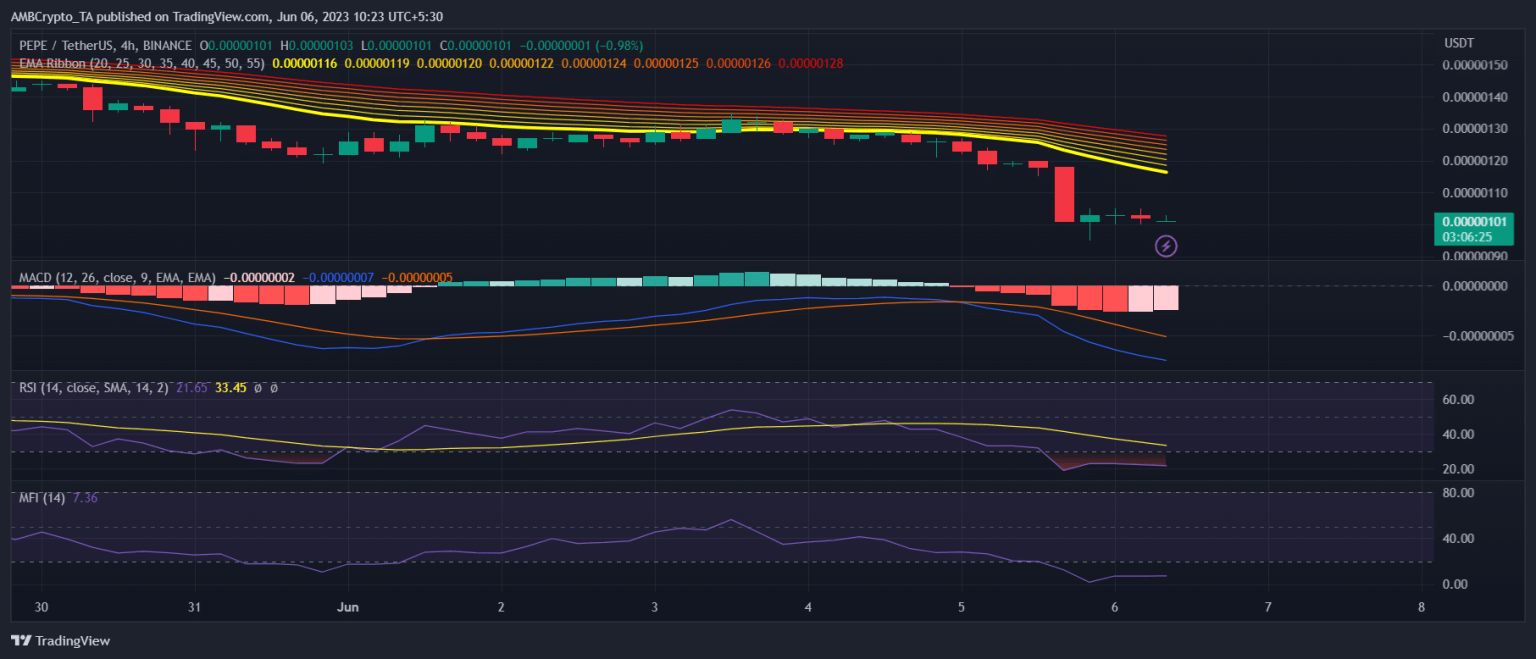1536x659 pixels.
Task: Select the MFI (14) indicator label
Action: click(x=42, y=498)
